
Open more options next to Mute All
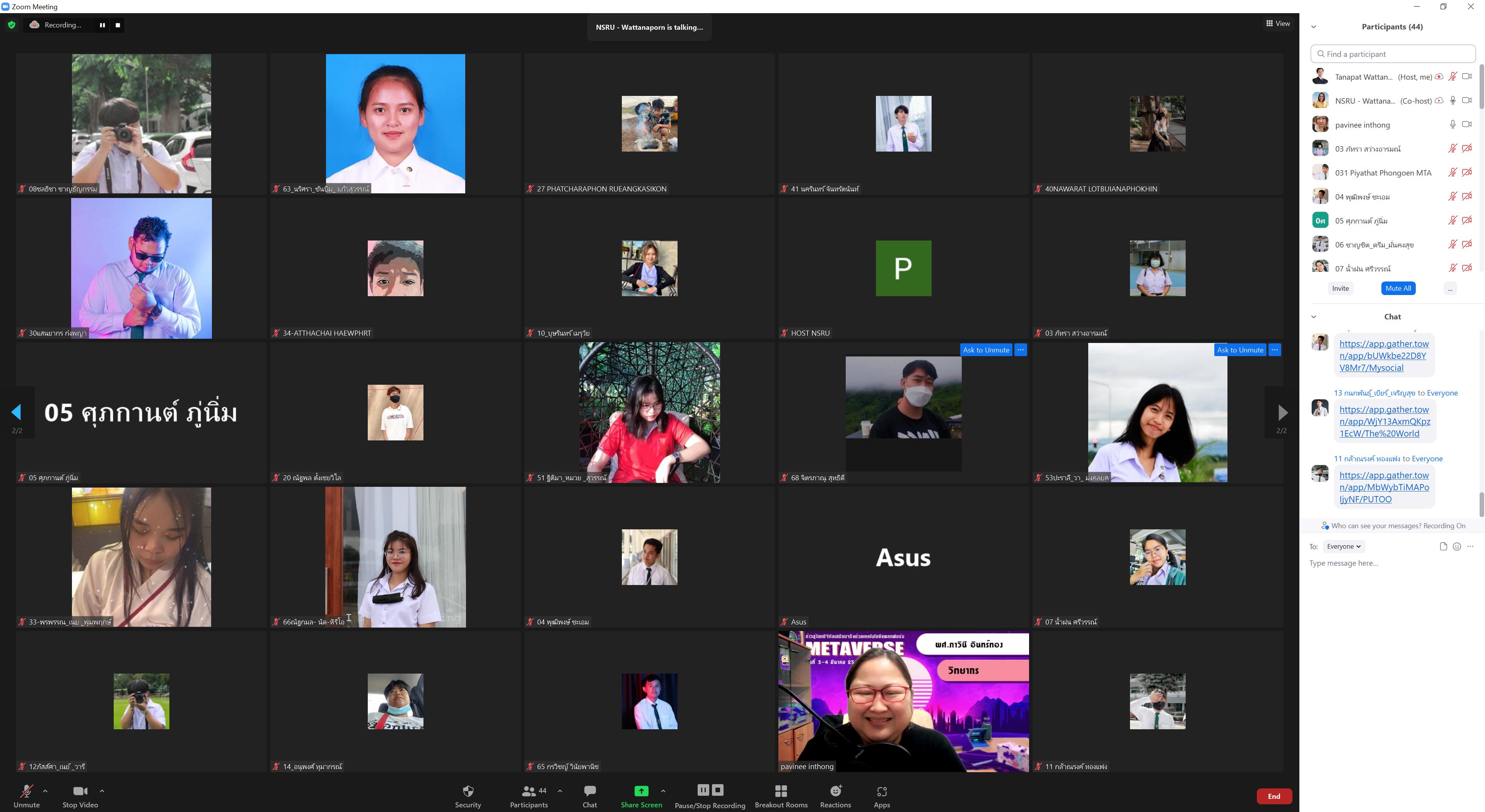1450,288
